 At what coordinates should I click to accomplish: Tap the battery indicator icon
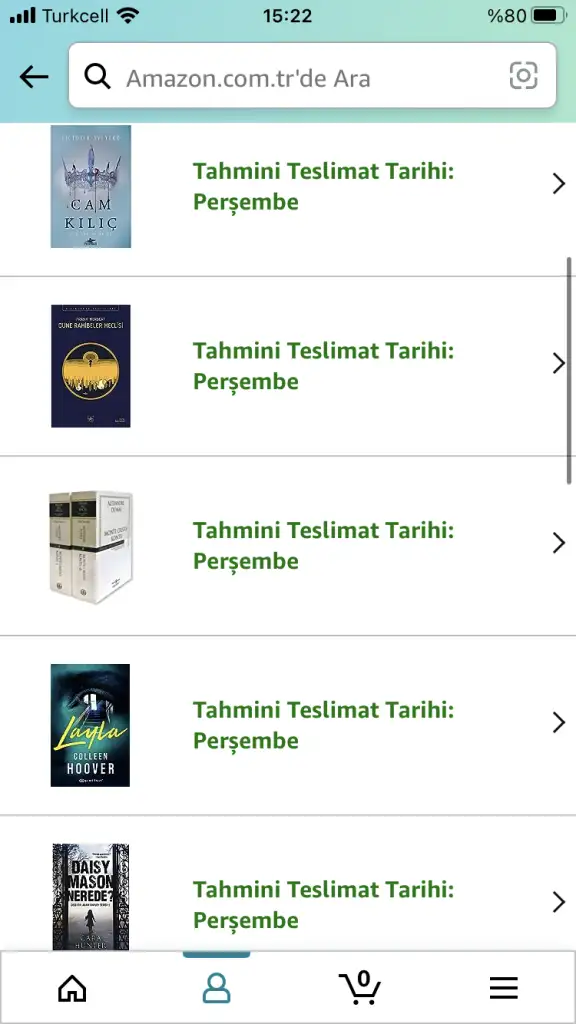coord(549,16)
